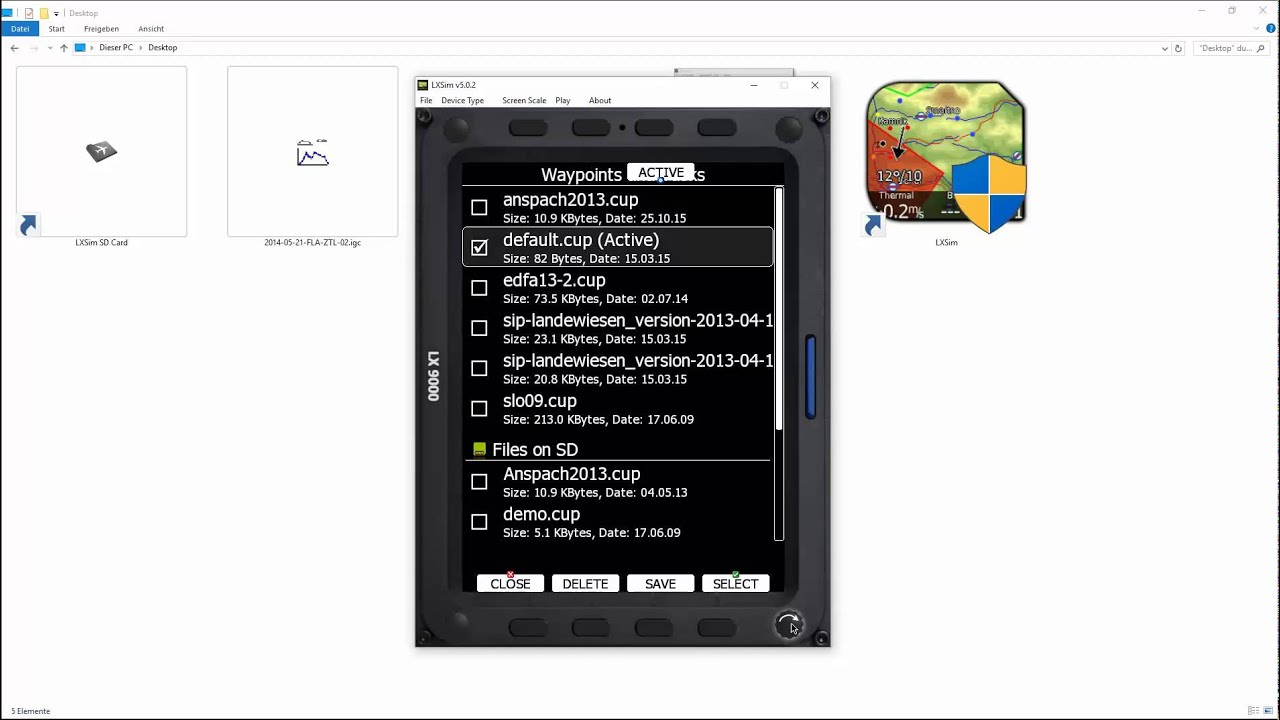
Task: Push the leftmost top hardware button of LX9000
Action: pyautogui.click(x=528, y=128)
